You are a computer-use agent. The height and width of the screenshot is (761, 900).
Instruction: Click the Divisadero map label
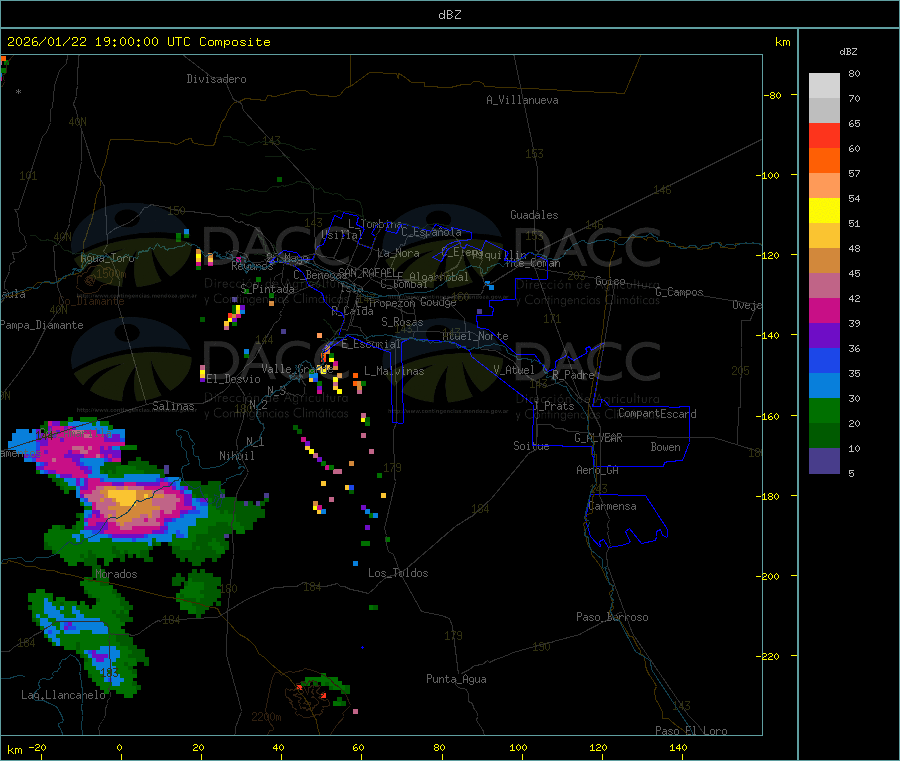tap(216, 79)
